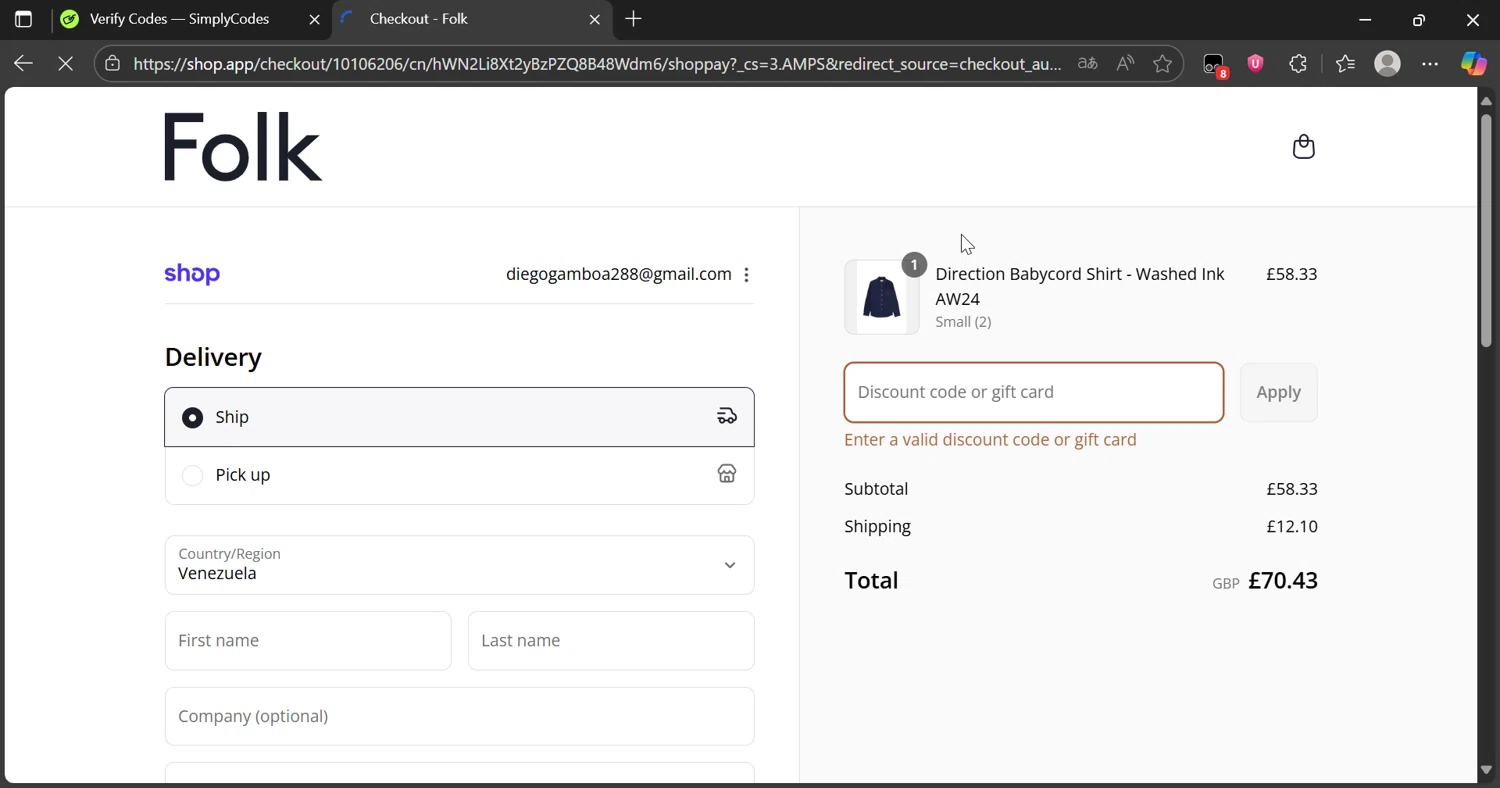1500x788 pixels.
Task: Open tab actions menu icon
Action: tap(23, 19)
